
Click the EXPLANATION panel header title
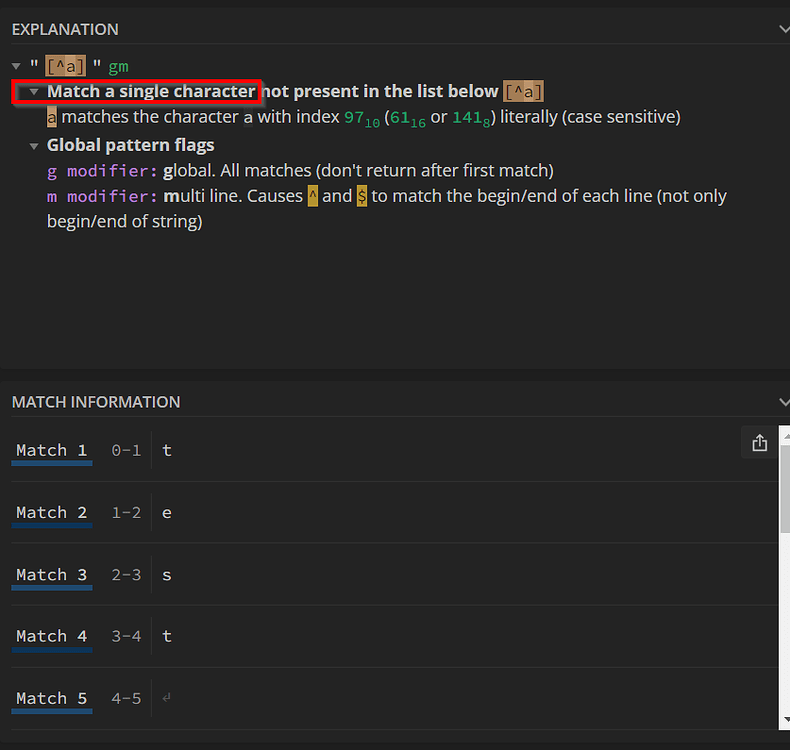pos(65,30)
